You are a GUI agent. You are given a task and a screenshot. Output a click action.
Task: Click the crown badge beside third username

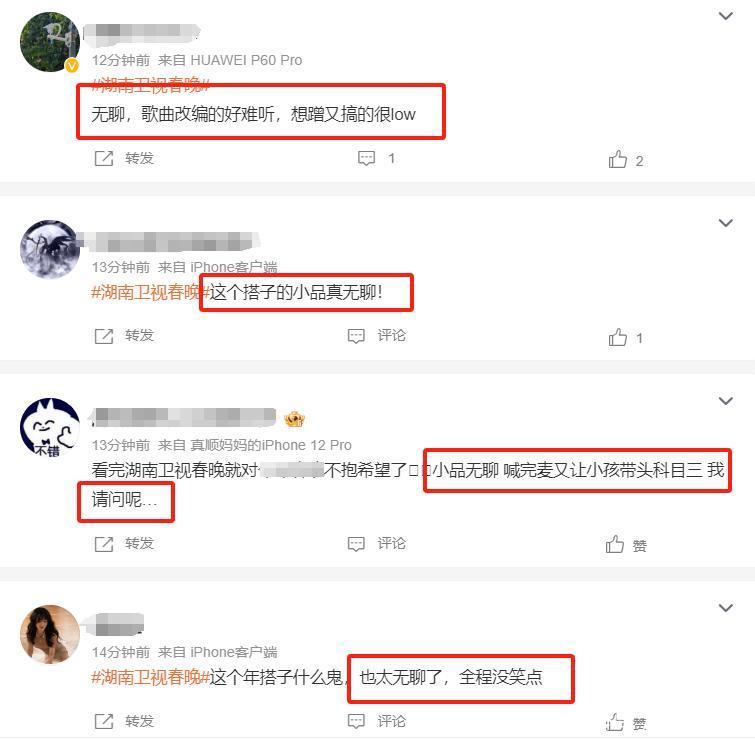294,419
